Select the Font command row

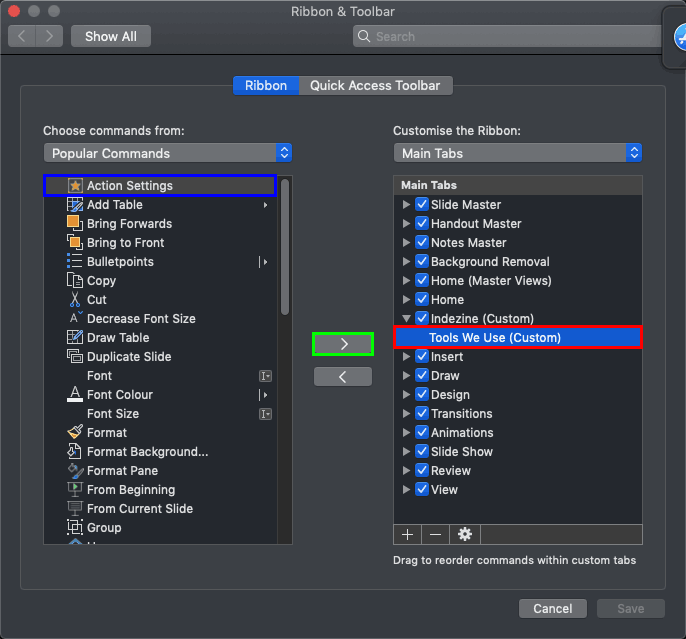click(x=161, y=375)
